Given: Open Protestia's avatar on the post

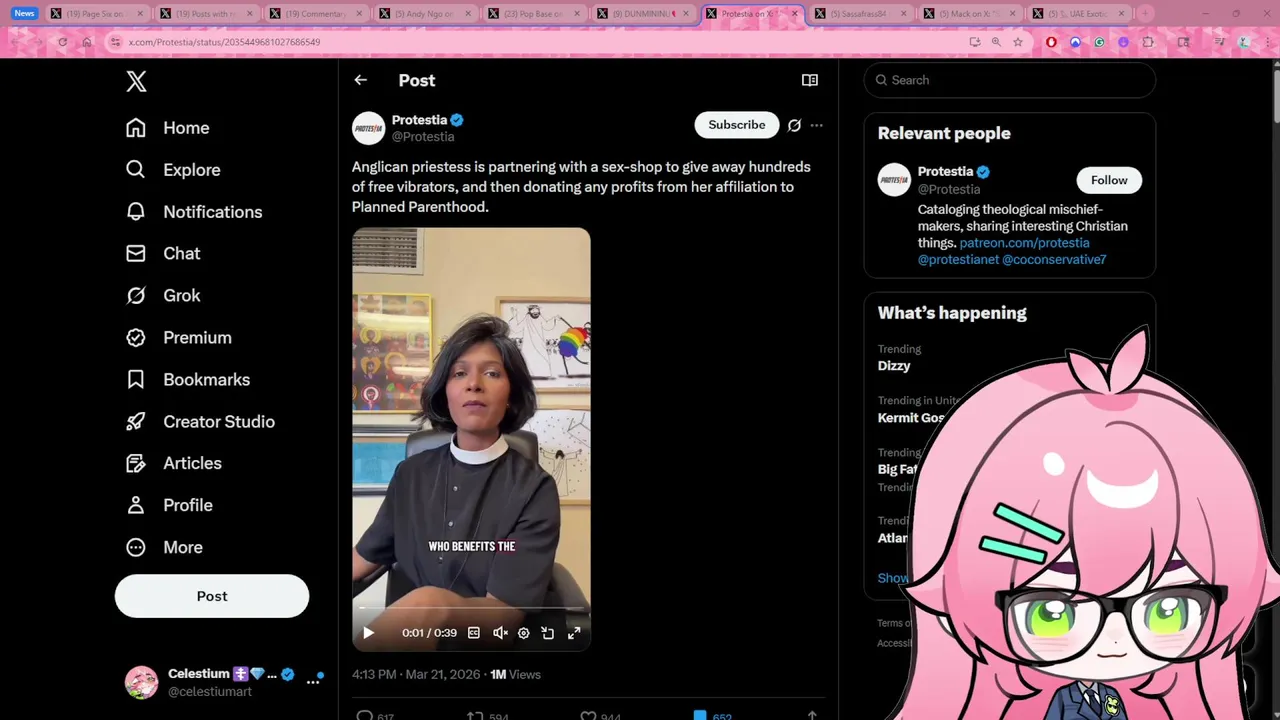Looking at the screenshot, I should click(x=368, y=128).
